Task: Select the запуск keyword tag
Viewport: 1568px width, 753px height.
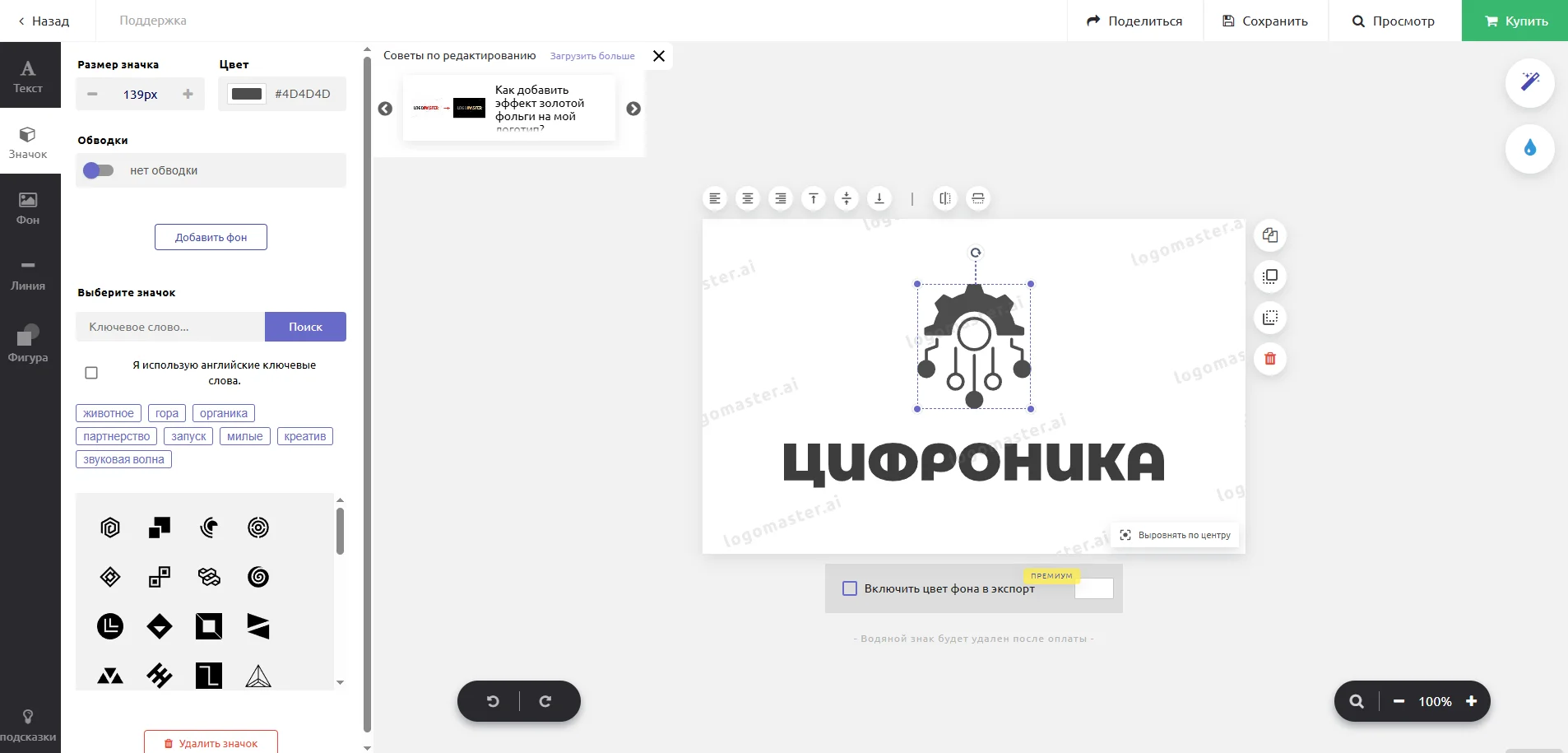Action: coord(188,436)
